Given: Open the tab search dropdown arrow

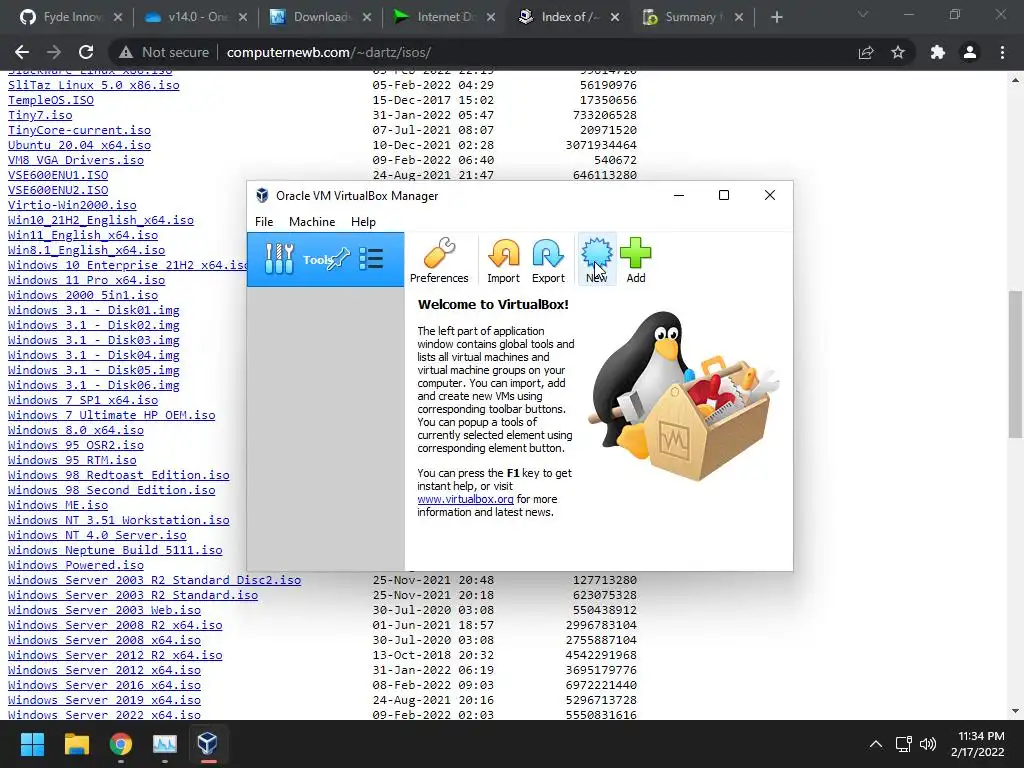Looking at the screenshot, I should tap(863, 14).
